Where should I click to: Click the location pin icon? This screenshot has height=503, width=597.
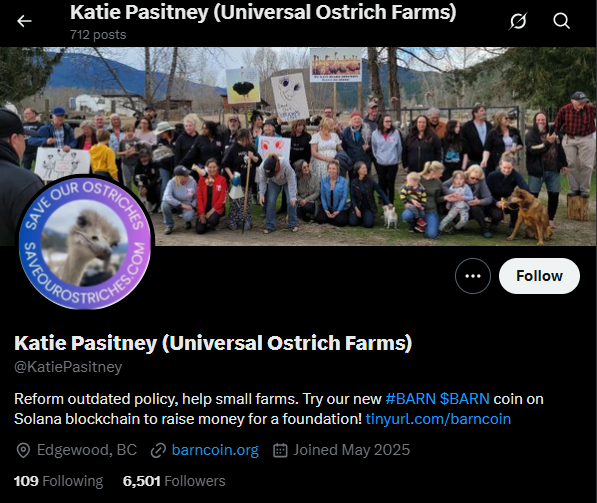pyautogui.click(x=23, y=450)
